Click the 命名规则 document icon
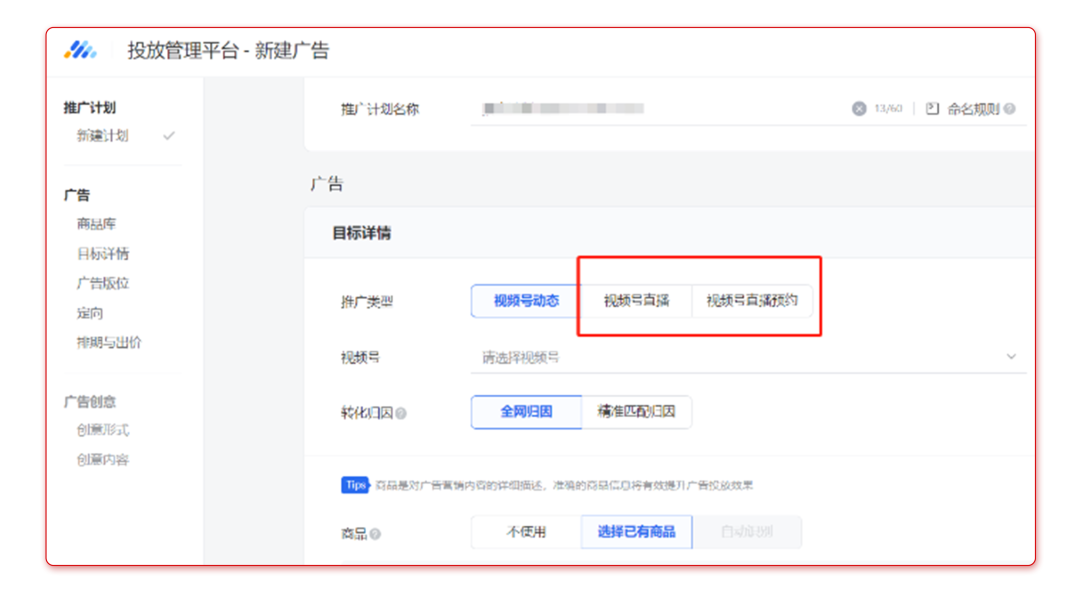This screenshot has height=596, width=1080. (932, 109)
